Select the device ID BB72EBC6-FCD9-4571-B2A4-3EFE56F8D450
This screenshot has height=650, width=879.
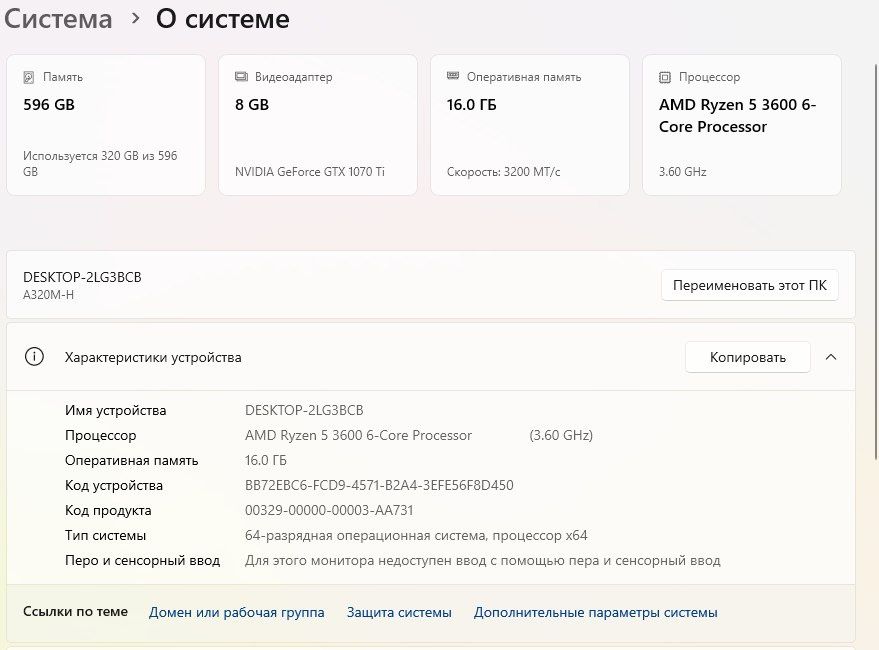pos(379,485)
